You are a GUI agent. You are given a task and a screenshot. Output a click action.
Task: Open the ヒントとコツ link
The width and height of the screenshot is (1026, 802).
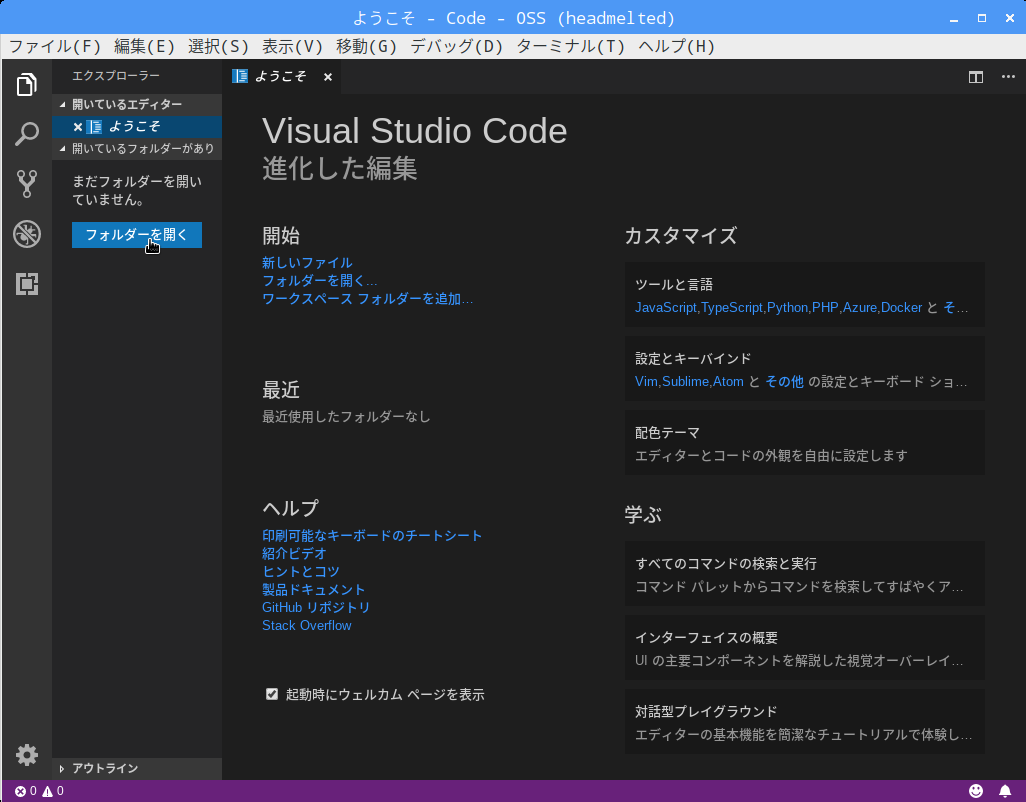point(300,572)
